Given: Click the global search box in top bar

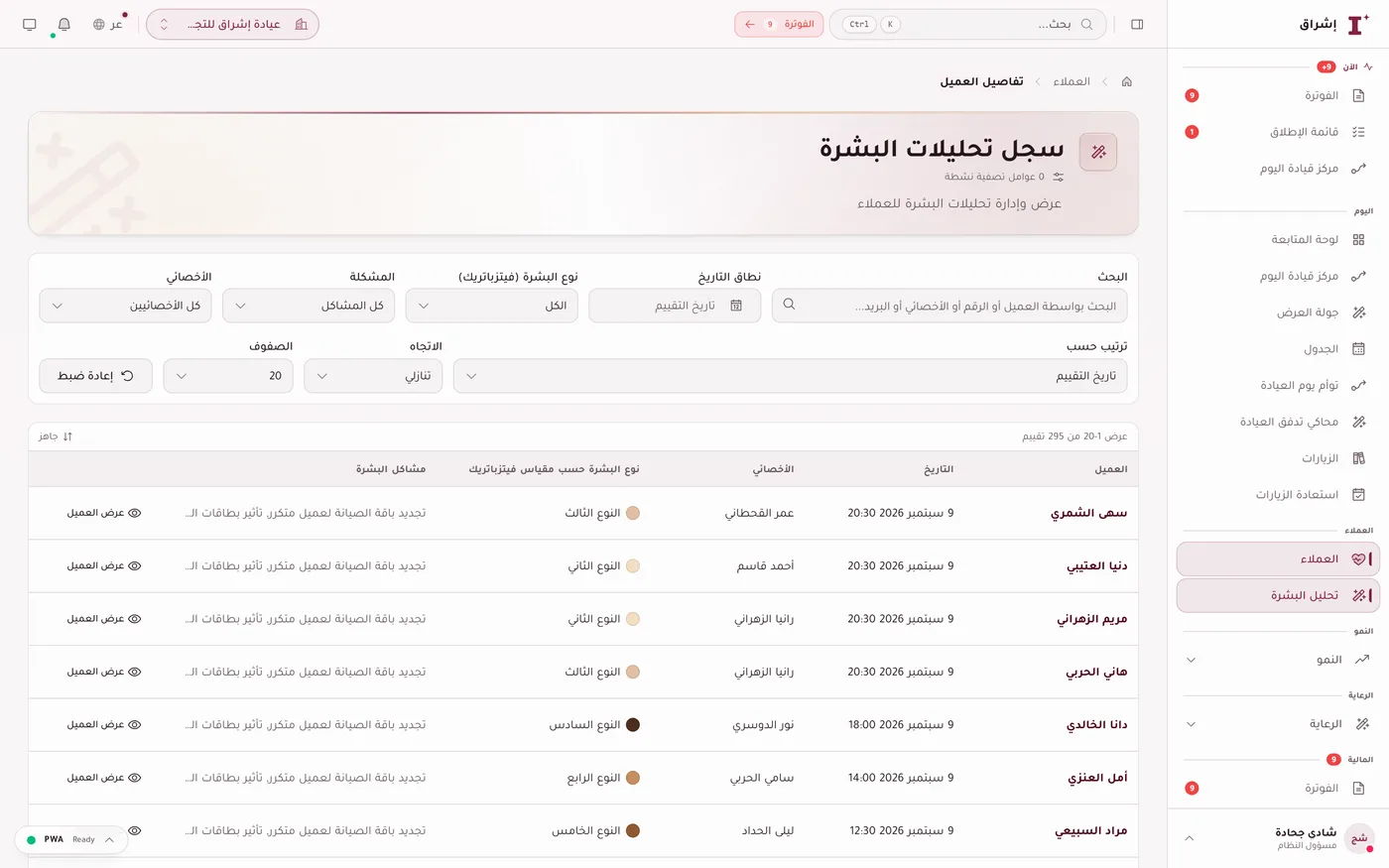Looking at the screenshot, I should pyautogui.click(x=967, y=24).
